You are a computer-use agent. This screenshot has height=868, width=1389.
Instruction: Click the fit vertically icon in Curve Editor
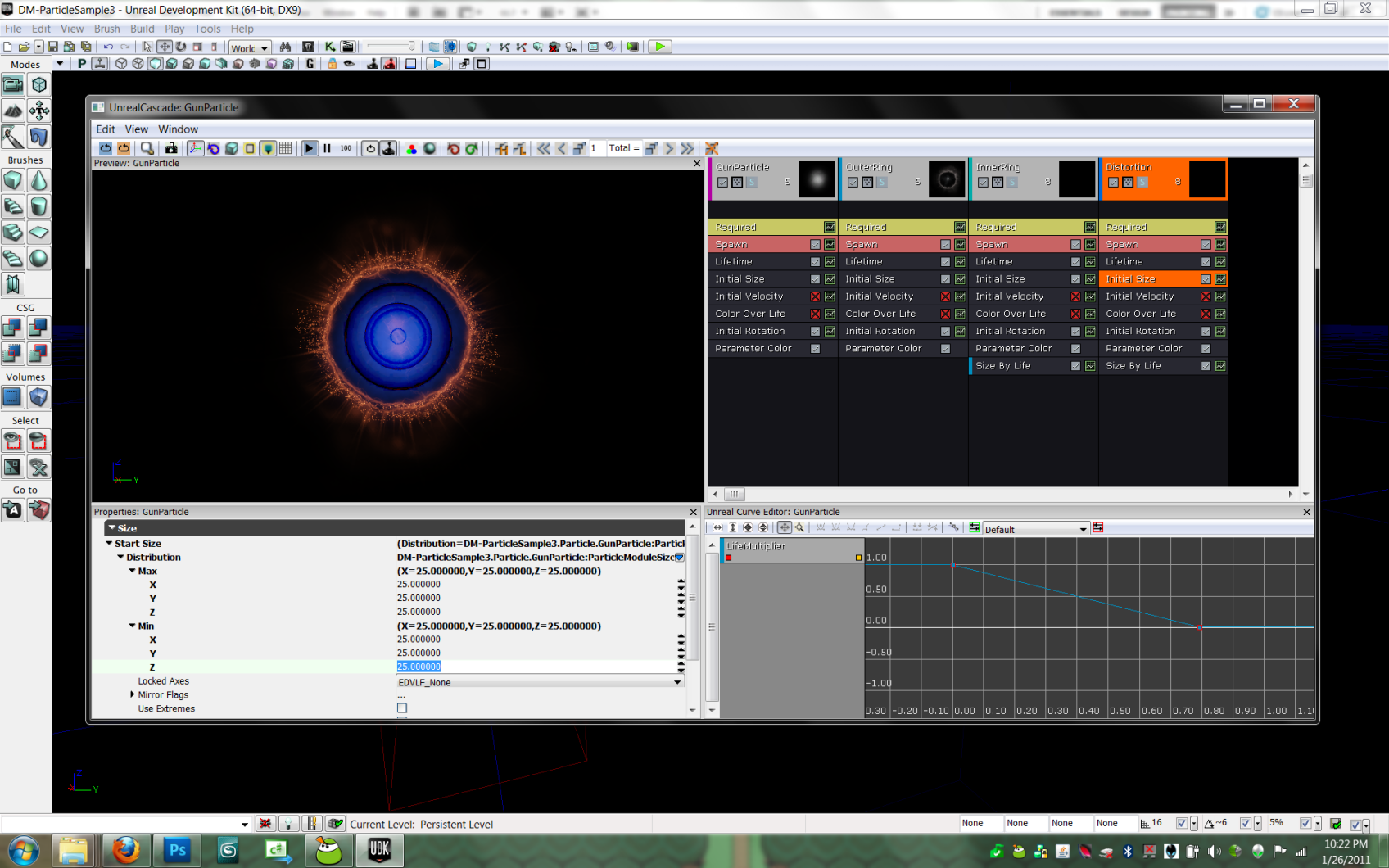[733, 528]
